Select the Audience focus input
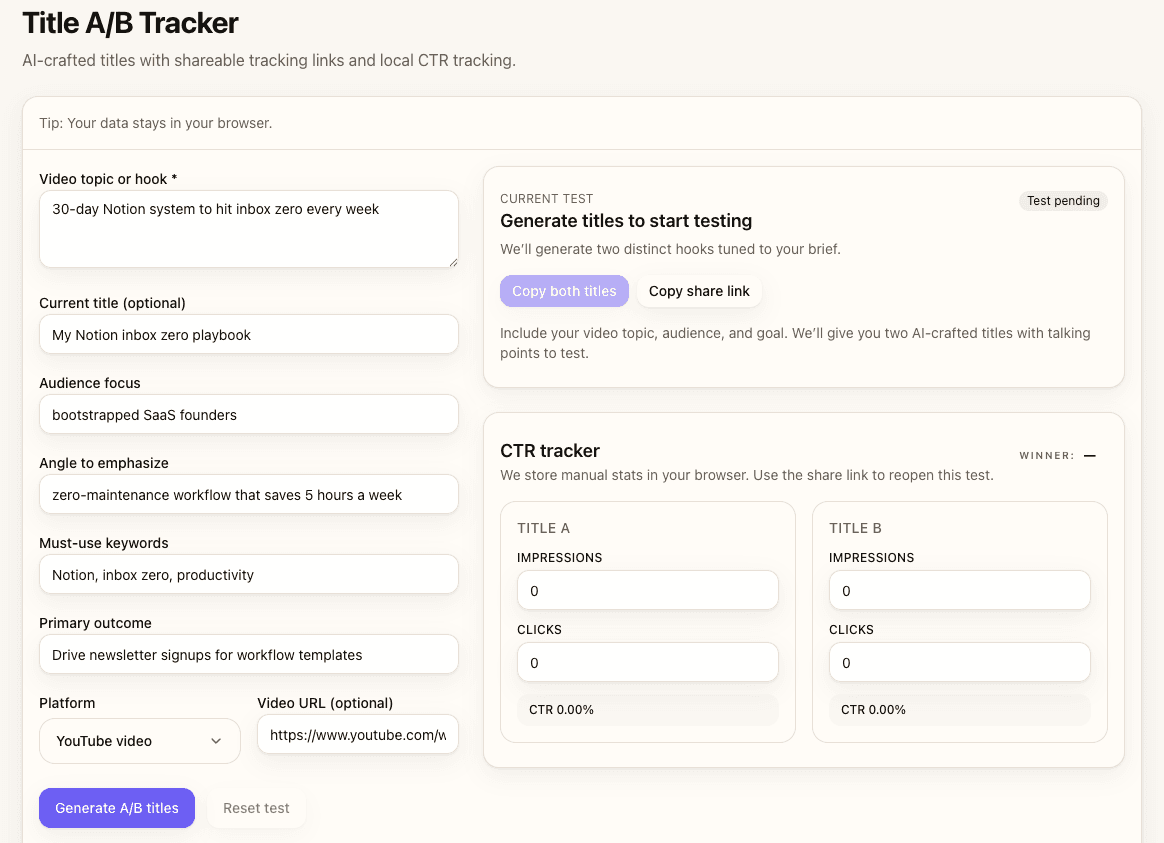The width and height of the screenshot is (1164, 843). (248, 414)
